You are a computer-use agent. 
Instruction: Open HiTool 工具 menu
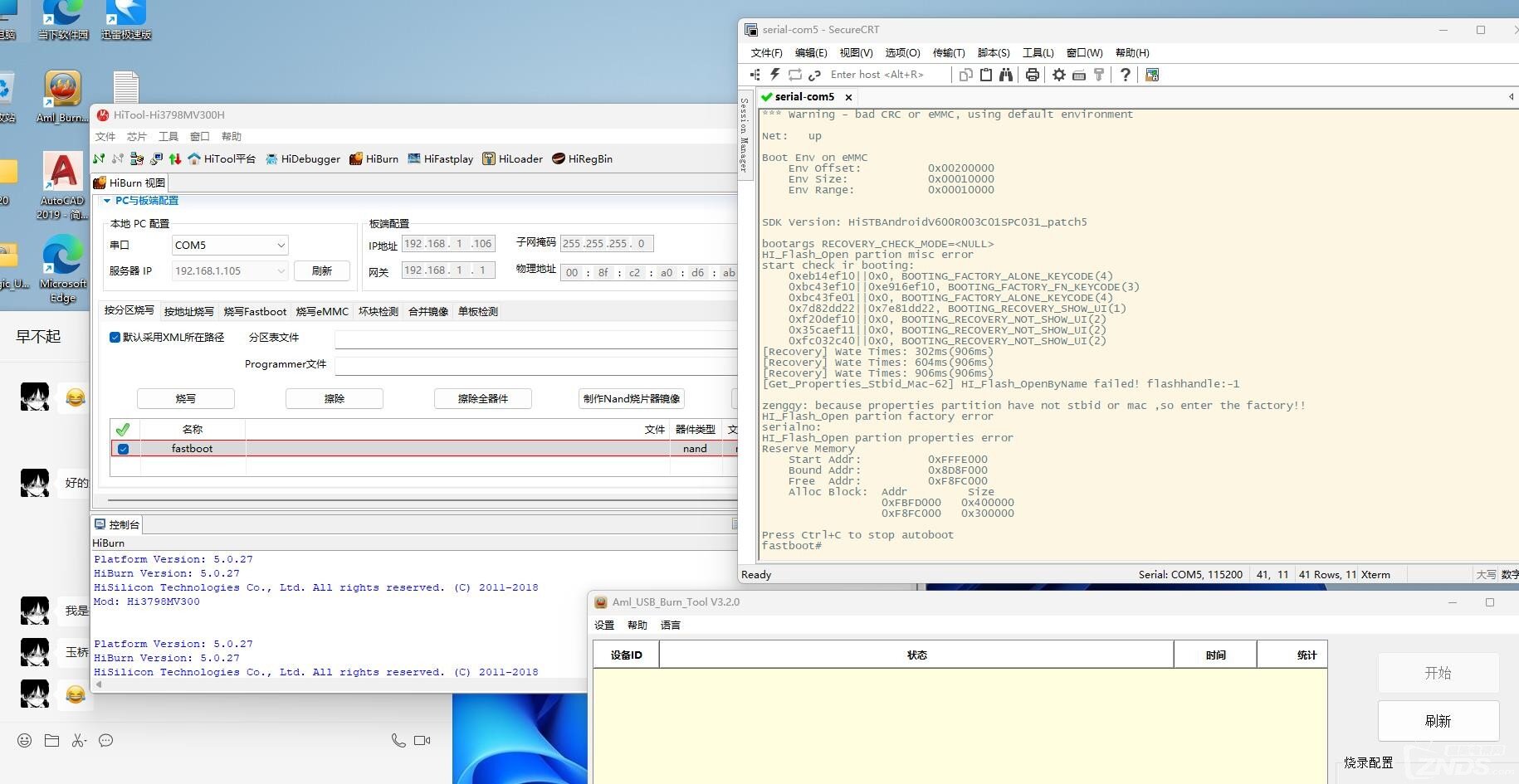(x=169, y=136)
